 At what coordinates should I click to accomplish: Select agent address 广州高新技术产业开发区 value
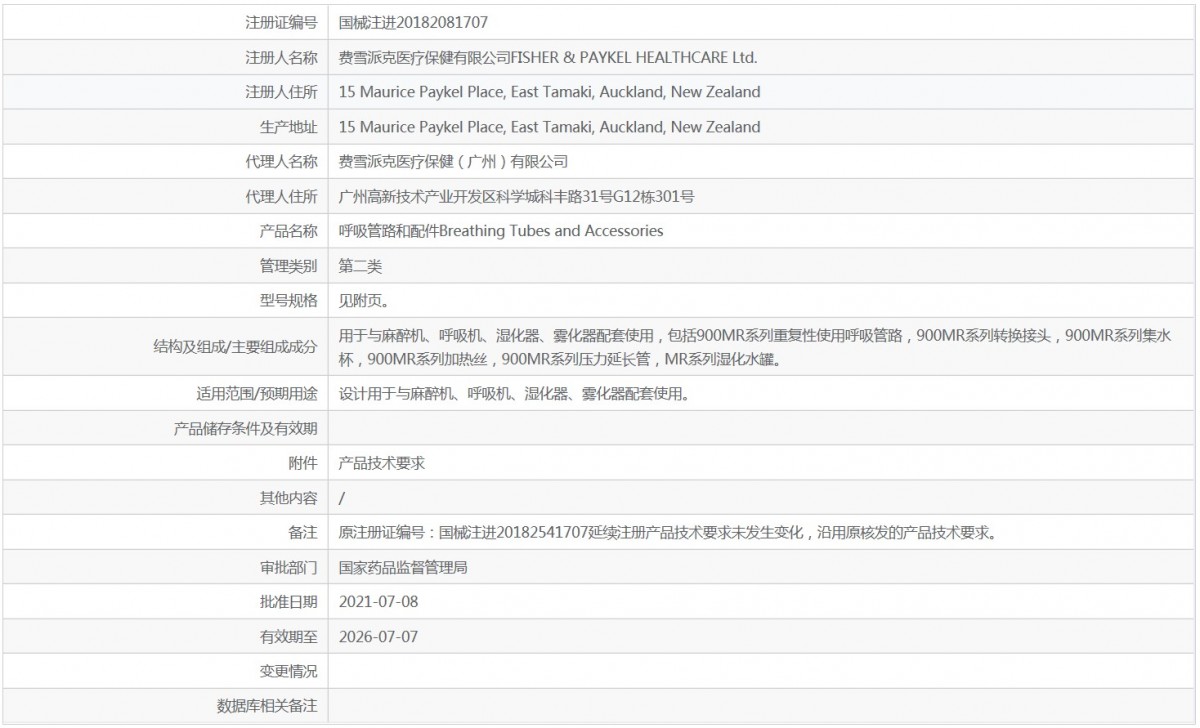517,196
